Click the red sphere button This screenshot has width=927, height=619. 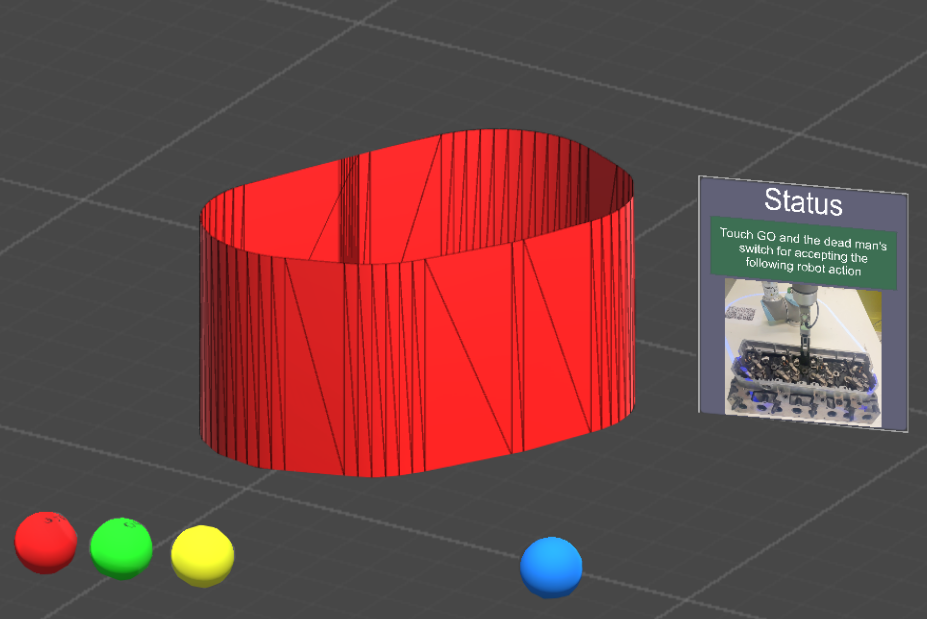click(46, 542)
